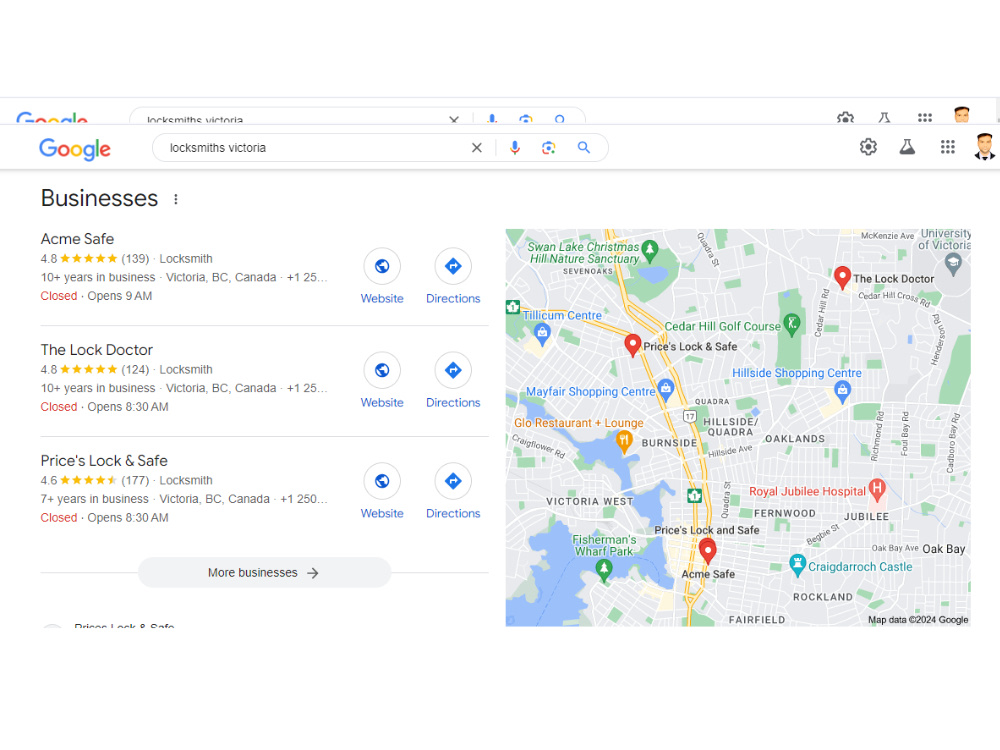Open the Acme Safe business title

point(77,239)
